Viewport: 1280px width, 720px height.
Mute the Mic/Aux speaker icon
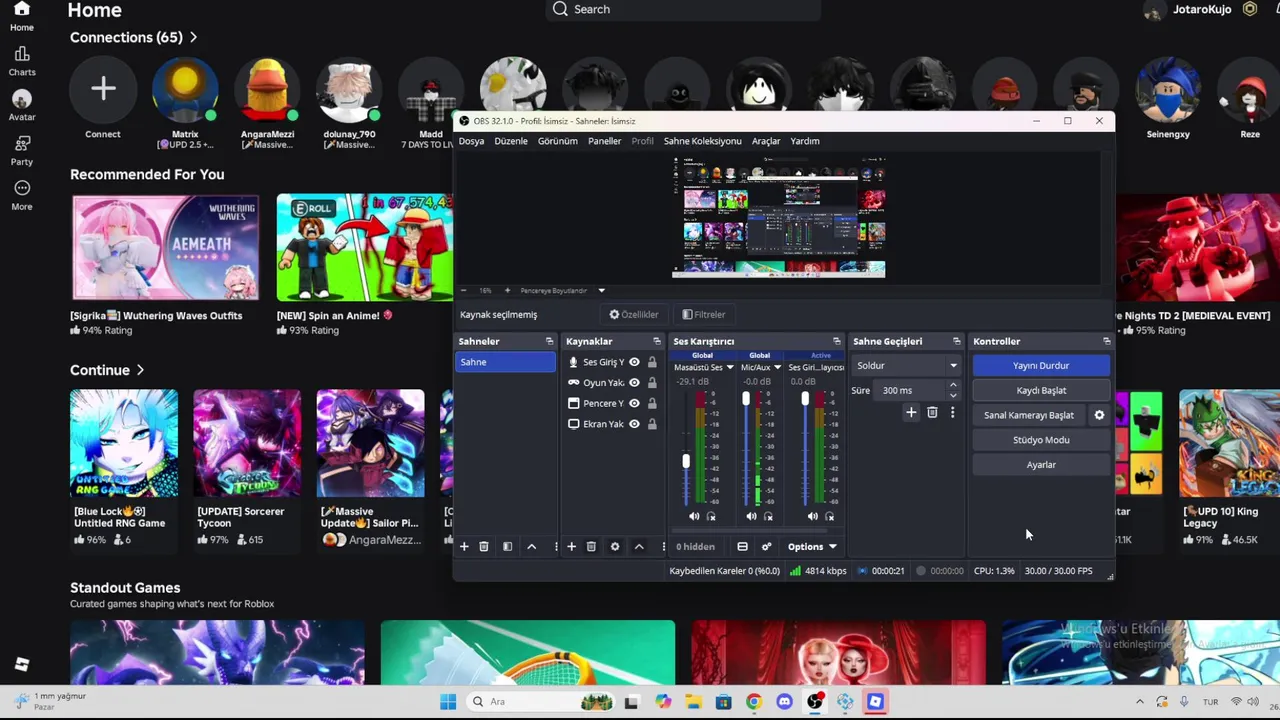pyautogui.click(x=751, y=516)
